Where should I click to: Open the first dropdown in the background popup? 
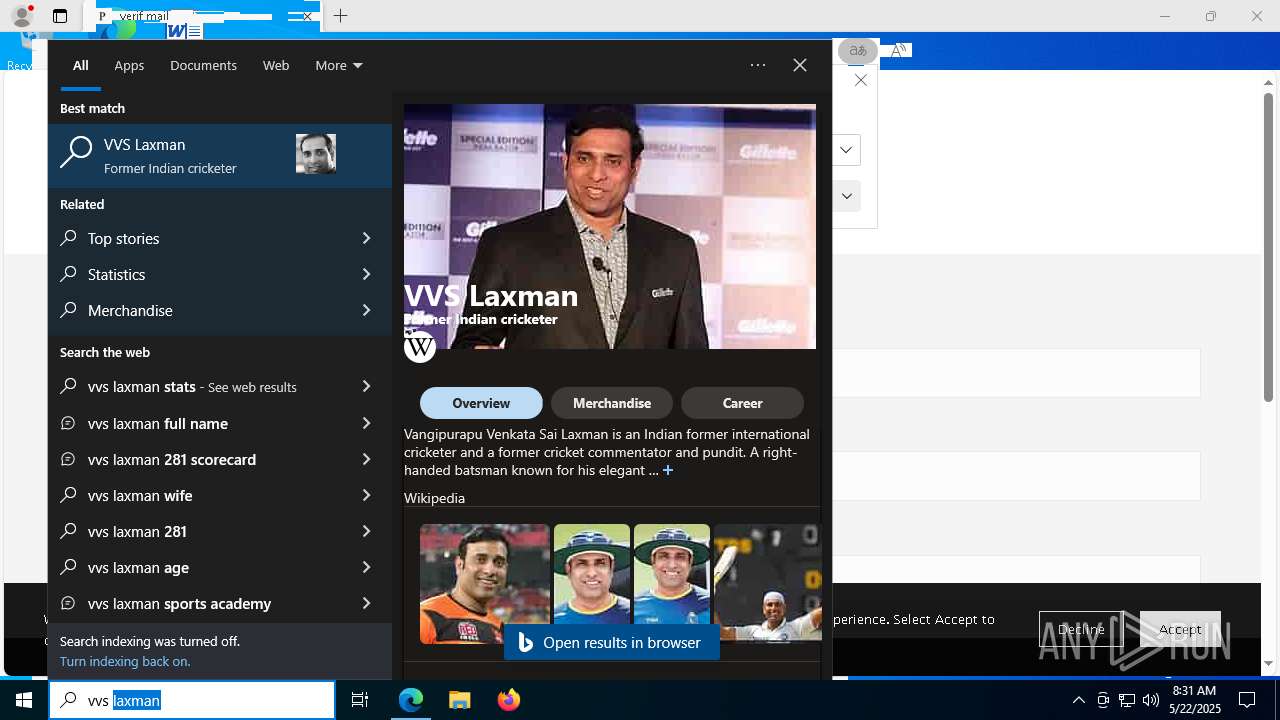pyautogui.click(x=846, y=150)
